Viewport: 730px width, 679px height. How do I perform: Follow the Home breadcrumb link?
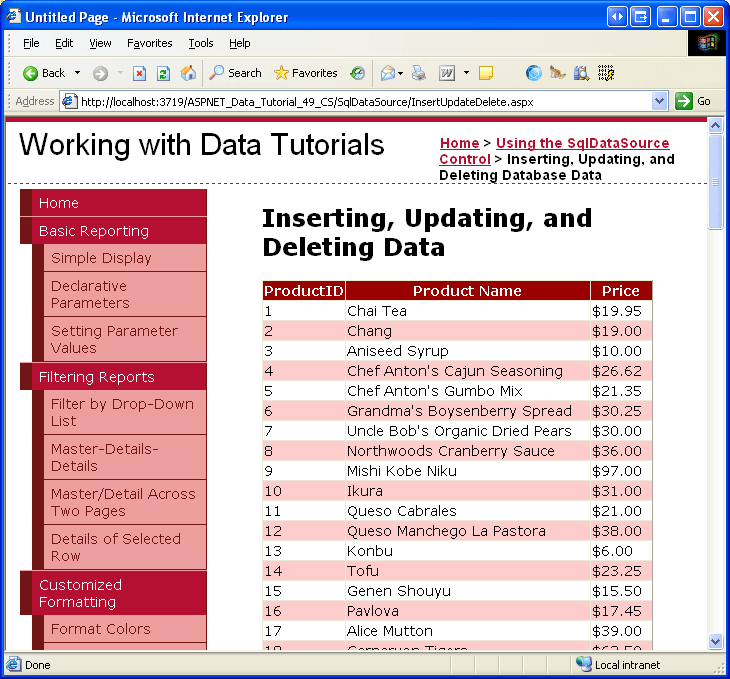click(x=459, y=143)
